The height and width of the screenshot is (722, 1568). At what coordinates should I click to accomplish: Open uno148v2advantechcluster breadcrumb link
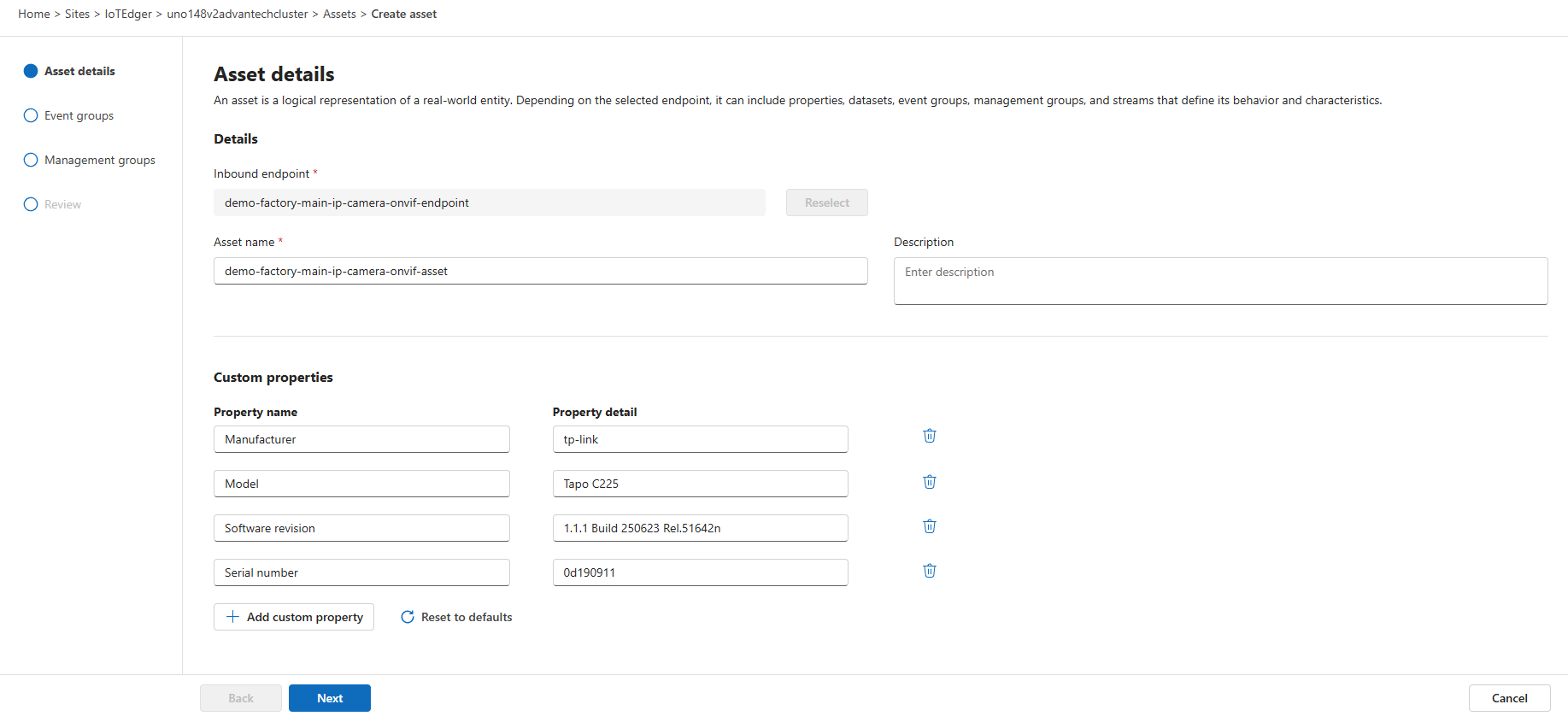pyautogui.click(x=238, y=14)
